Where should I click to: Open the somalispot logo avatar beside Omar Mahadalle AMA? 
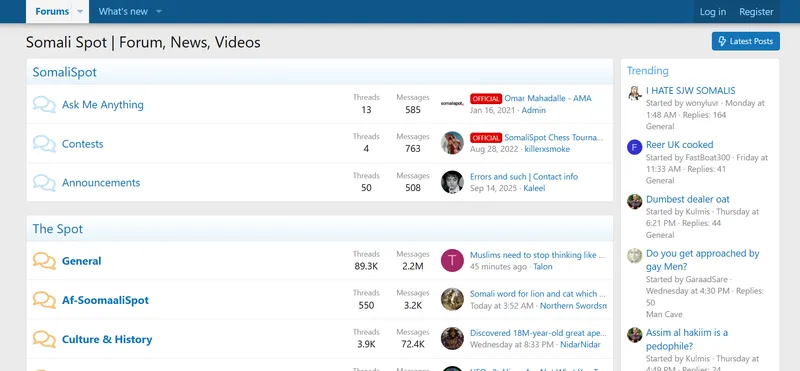point(452,104)
